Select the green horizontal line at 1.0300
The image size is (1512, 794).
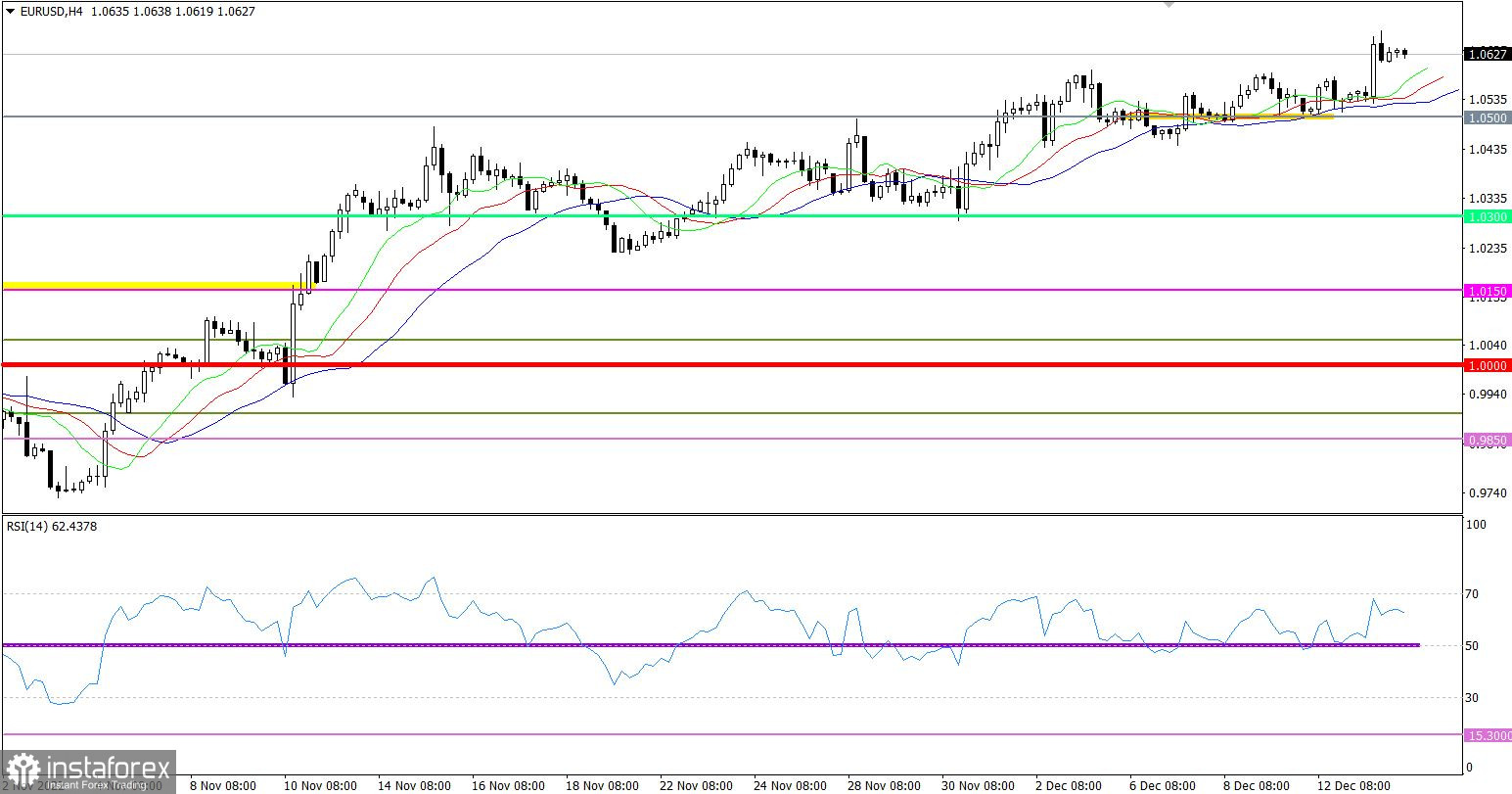pos(732,215)
